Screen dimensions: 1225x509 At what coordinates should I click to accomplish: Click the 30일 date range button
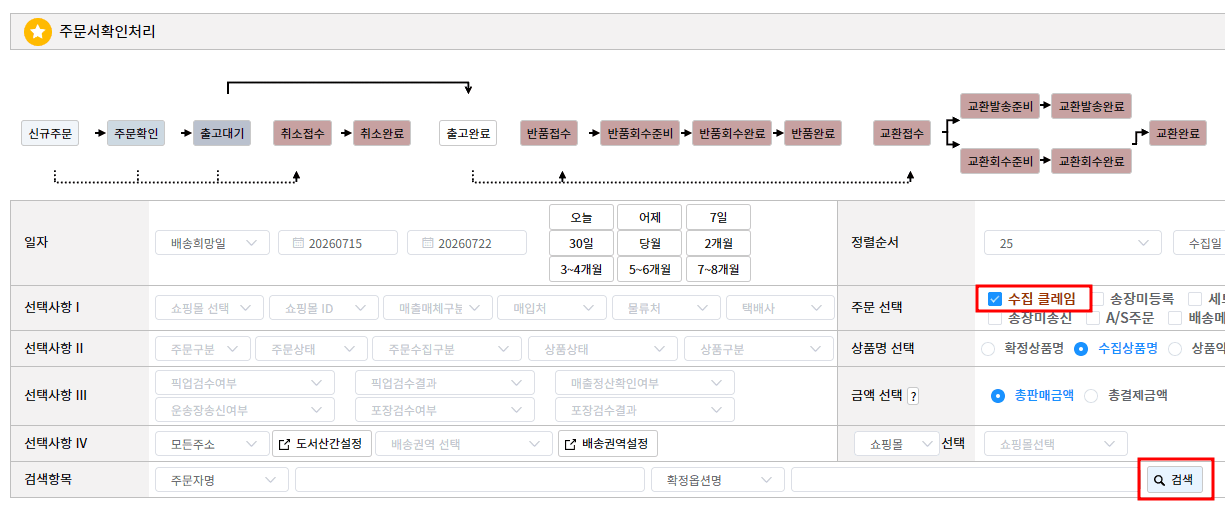(x=581, y=243)
